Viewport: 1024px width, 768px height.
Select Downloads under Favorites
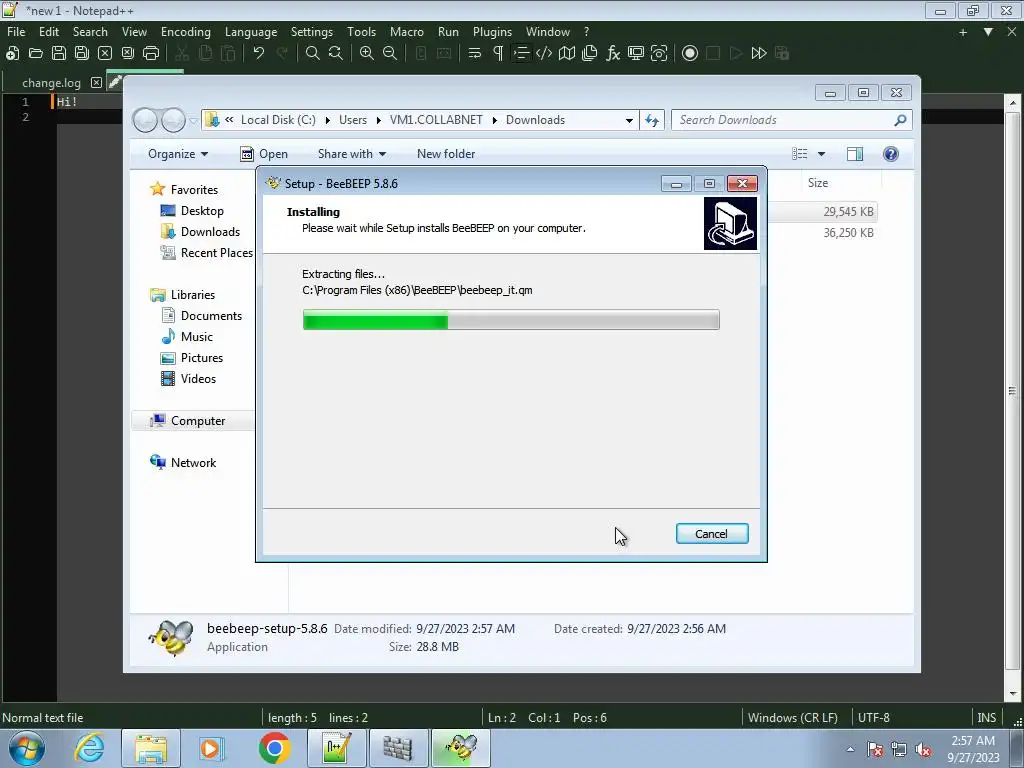point(200,232)
